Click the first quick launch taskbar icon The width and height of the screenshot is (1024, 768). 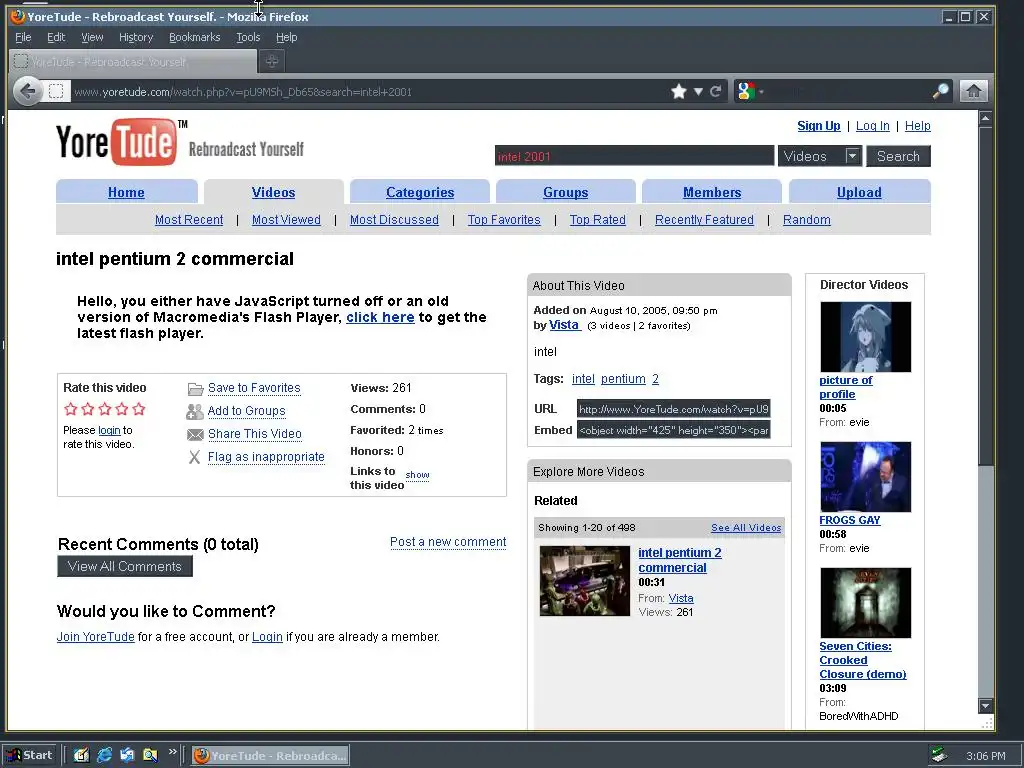coord(81,756)
